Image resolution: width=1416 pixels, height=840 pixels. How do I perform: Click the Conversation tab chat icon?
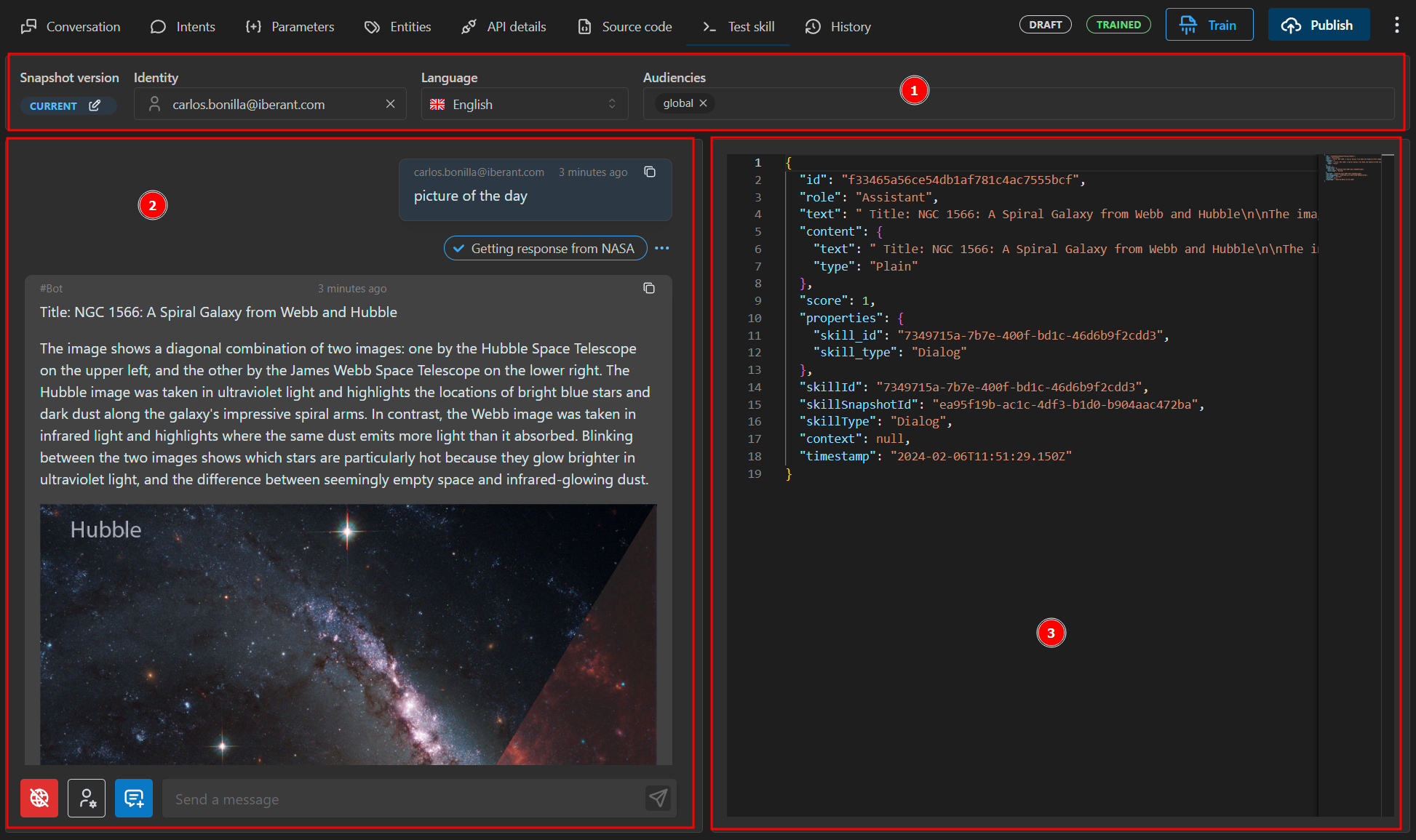click(29, 27)
